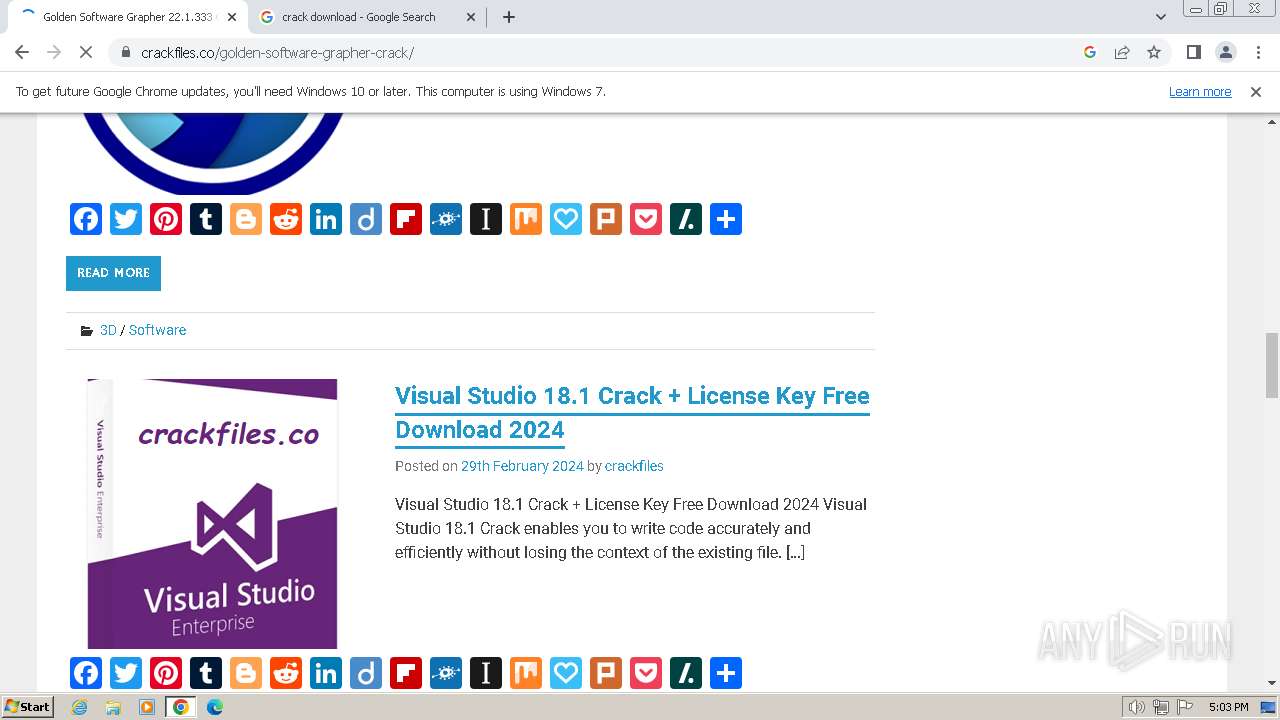The width and height of the screenshot is (1280, 720).
Task: Dismiss the Chrome update notification bar
Action: point(1256,91)
